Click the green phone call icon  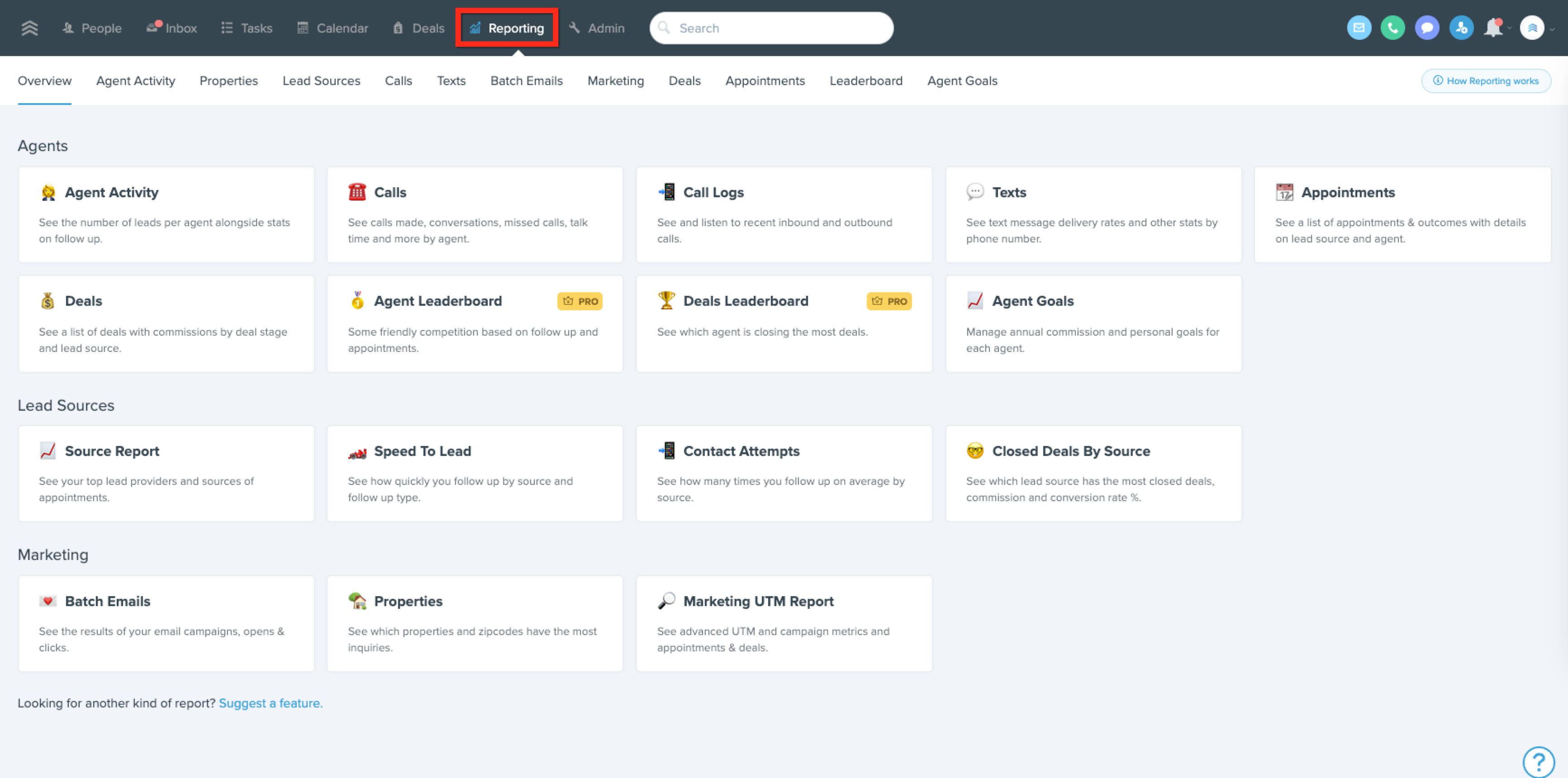pos(1392,28)
